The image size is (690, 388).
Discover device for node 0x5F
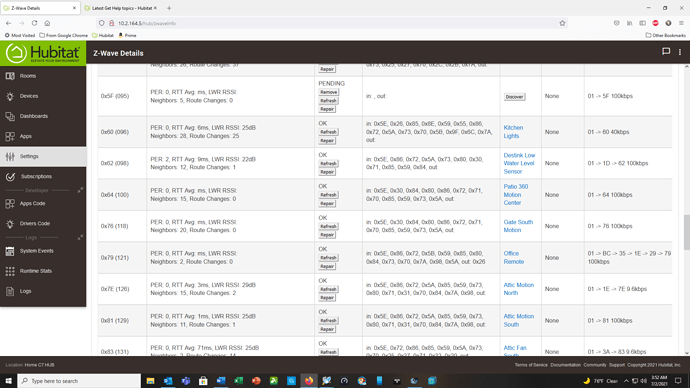[514, 97]
